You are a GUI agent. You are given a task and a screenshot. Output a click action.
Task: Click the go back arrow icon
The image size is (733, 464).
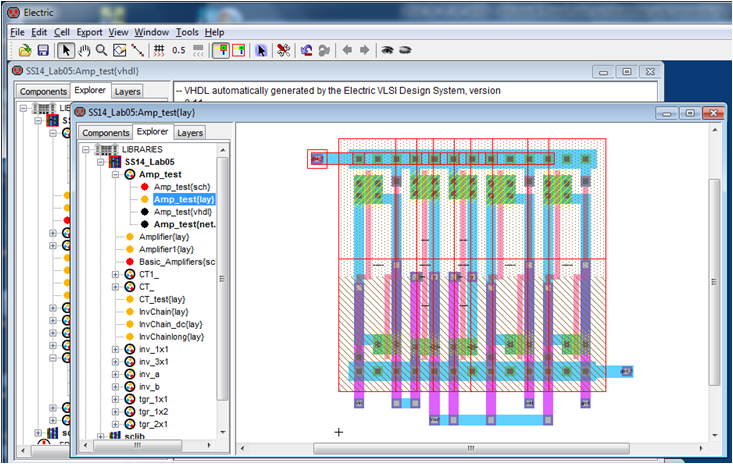click(347, 50)
